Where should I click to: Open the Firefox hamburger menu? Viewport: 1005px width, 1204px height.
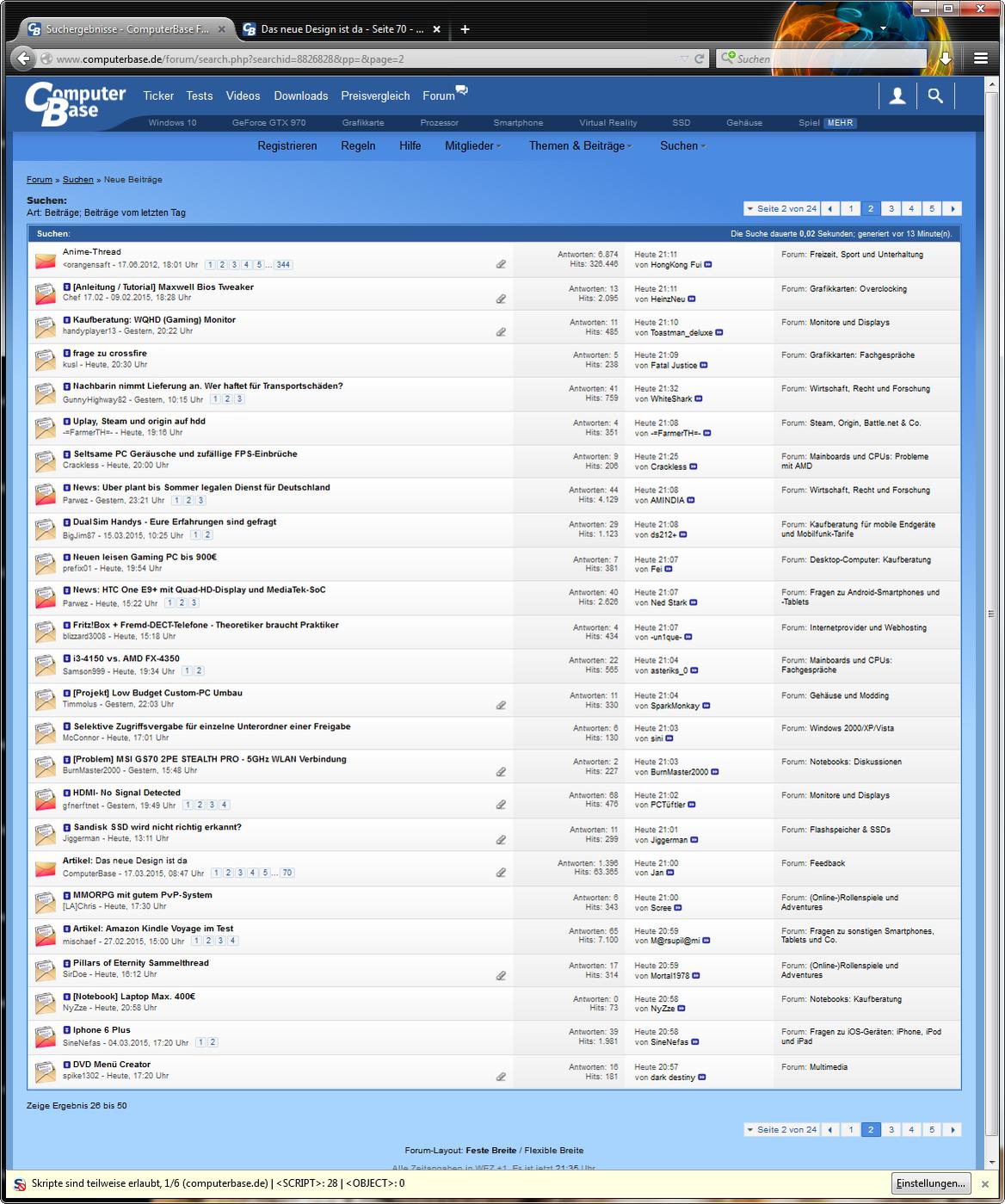coord(981,59)
